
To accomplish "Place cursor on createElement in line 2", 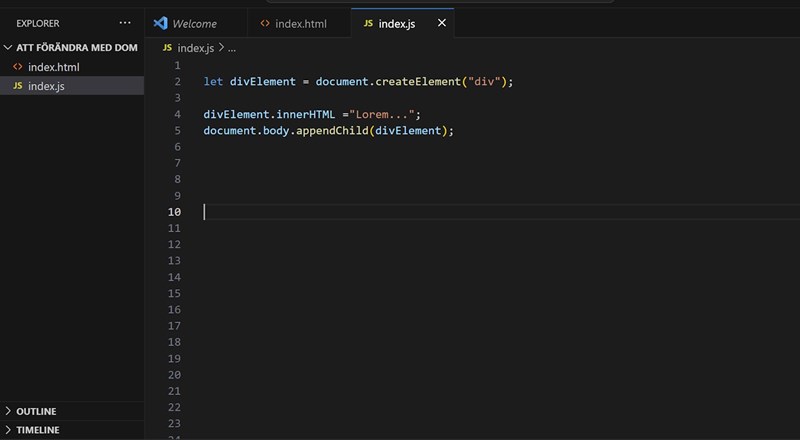I will [x=416, y=82].
